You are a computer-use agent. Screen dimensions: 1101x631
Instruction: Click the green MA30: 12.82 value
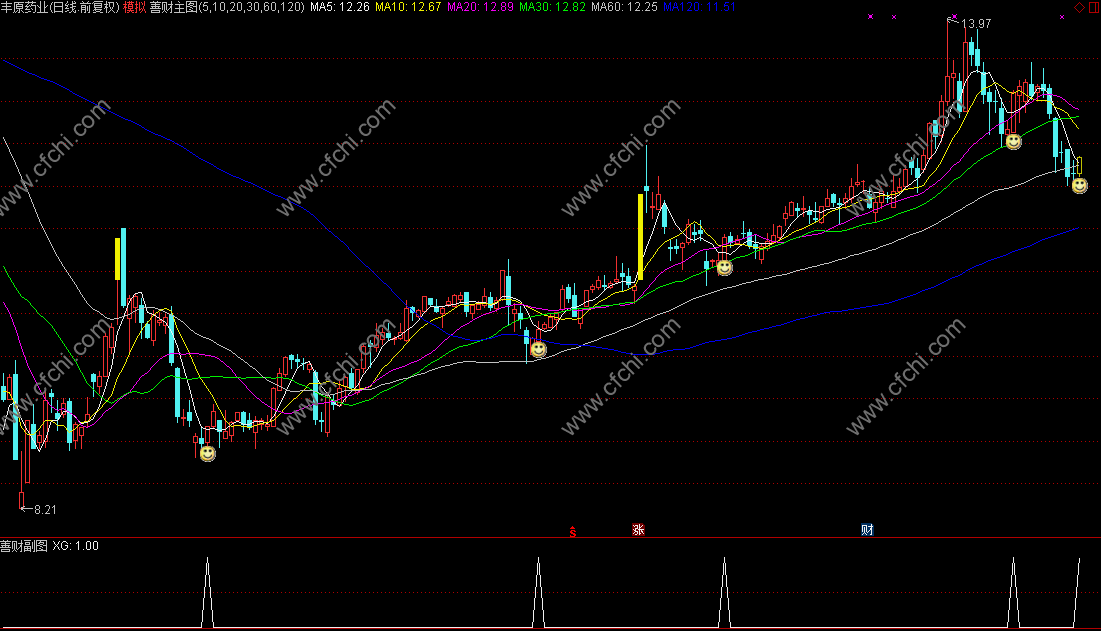coord(552,7)
